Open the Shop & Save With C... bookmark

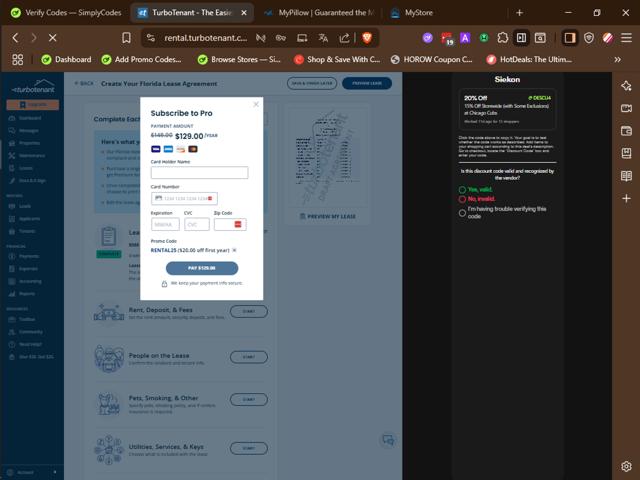click(x=337, y=60)
